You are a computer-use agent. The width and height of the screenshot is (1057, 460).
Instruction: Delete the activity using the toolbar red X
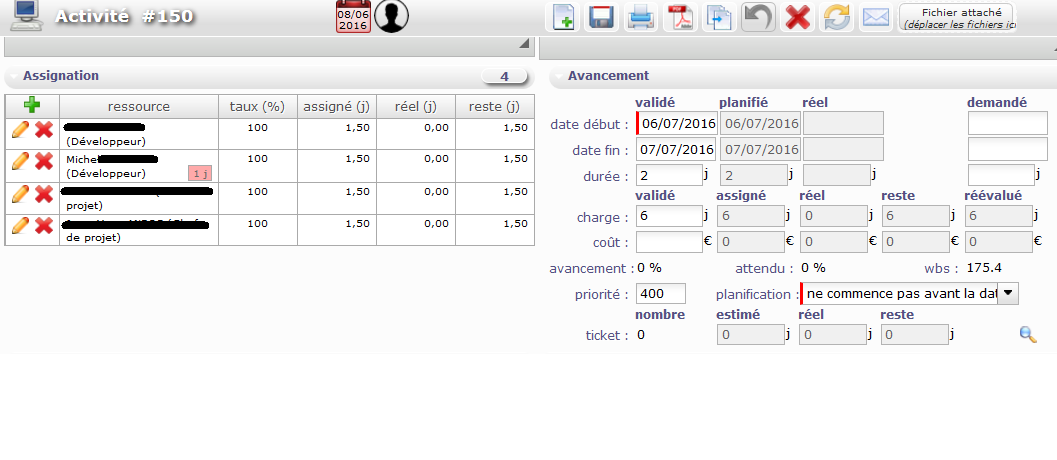click(x=797, y=17)
